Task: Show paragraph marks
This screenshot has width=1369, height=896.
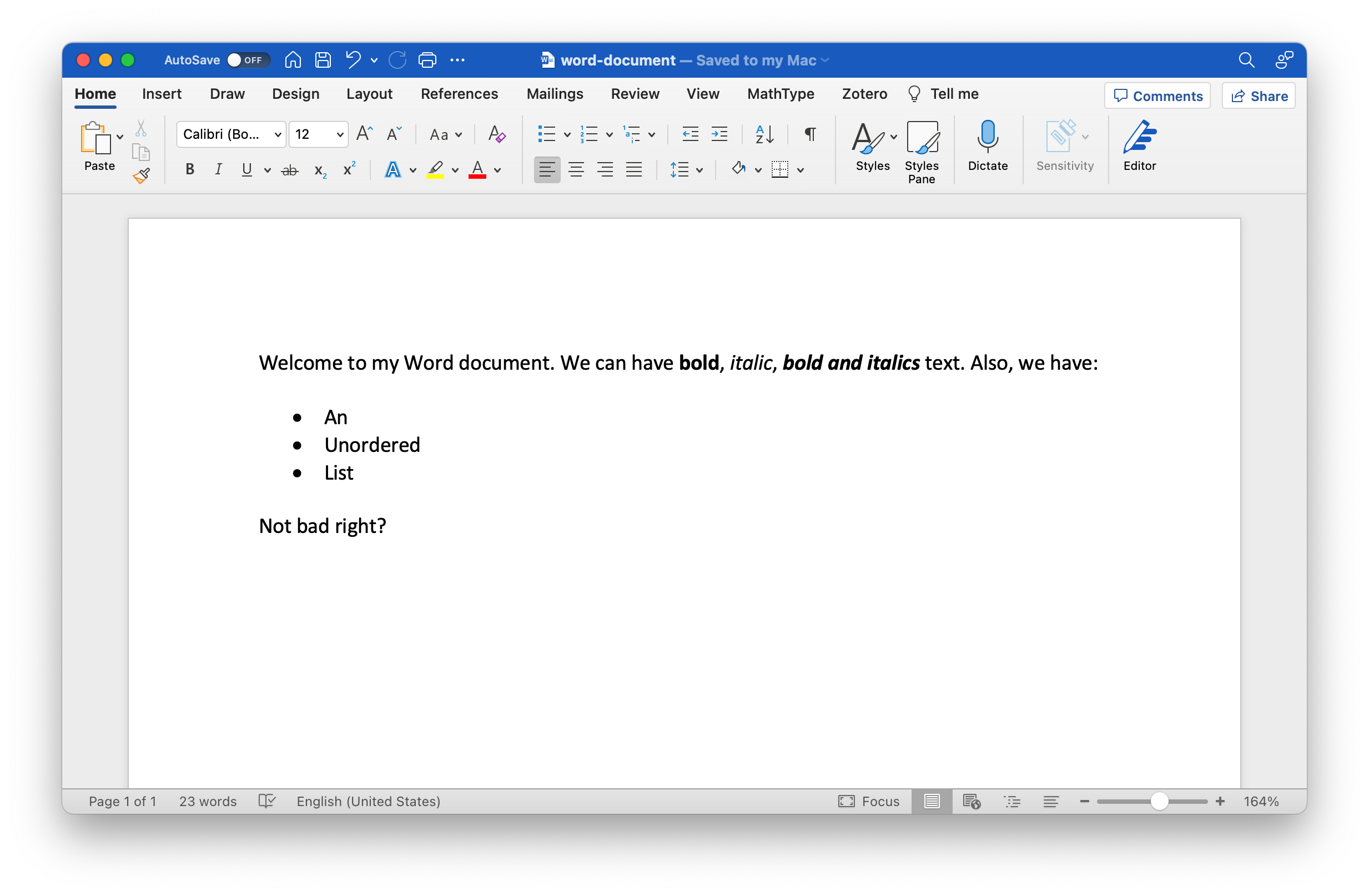Action: tap(809, 134)
